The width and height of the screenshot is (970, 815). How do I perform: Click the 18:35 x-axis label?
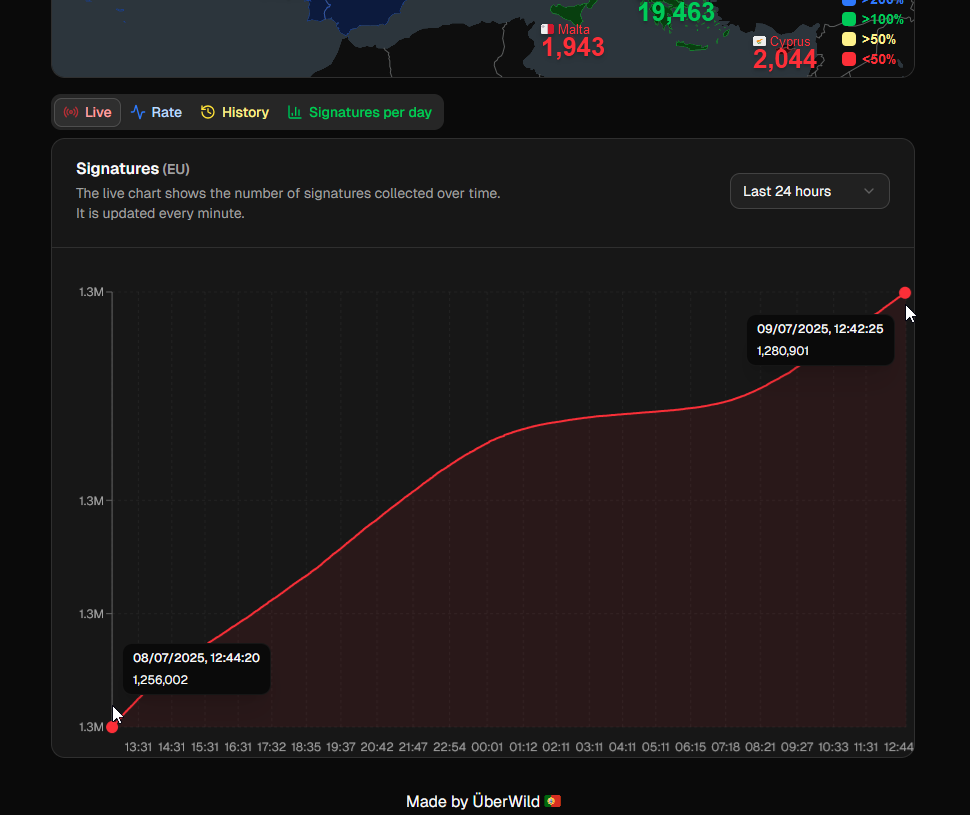coord(306,747)
